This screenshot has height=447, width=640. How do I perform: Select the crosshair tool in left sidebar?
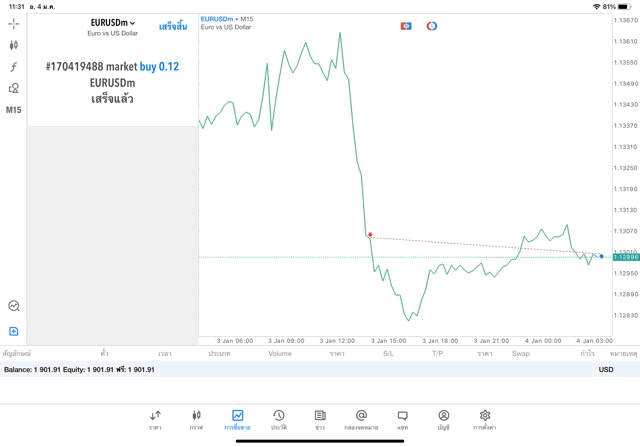click(14, 23)
